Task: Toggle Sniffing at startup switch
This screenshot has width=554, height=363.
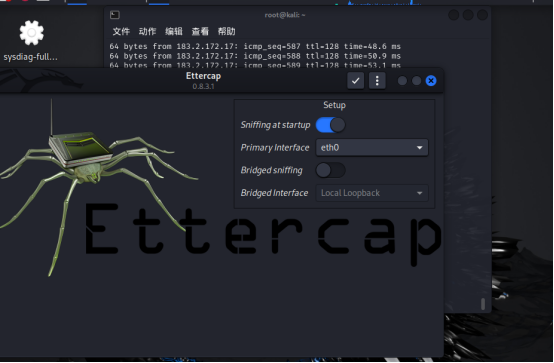Action: pos(330,125)
